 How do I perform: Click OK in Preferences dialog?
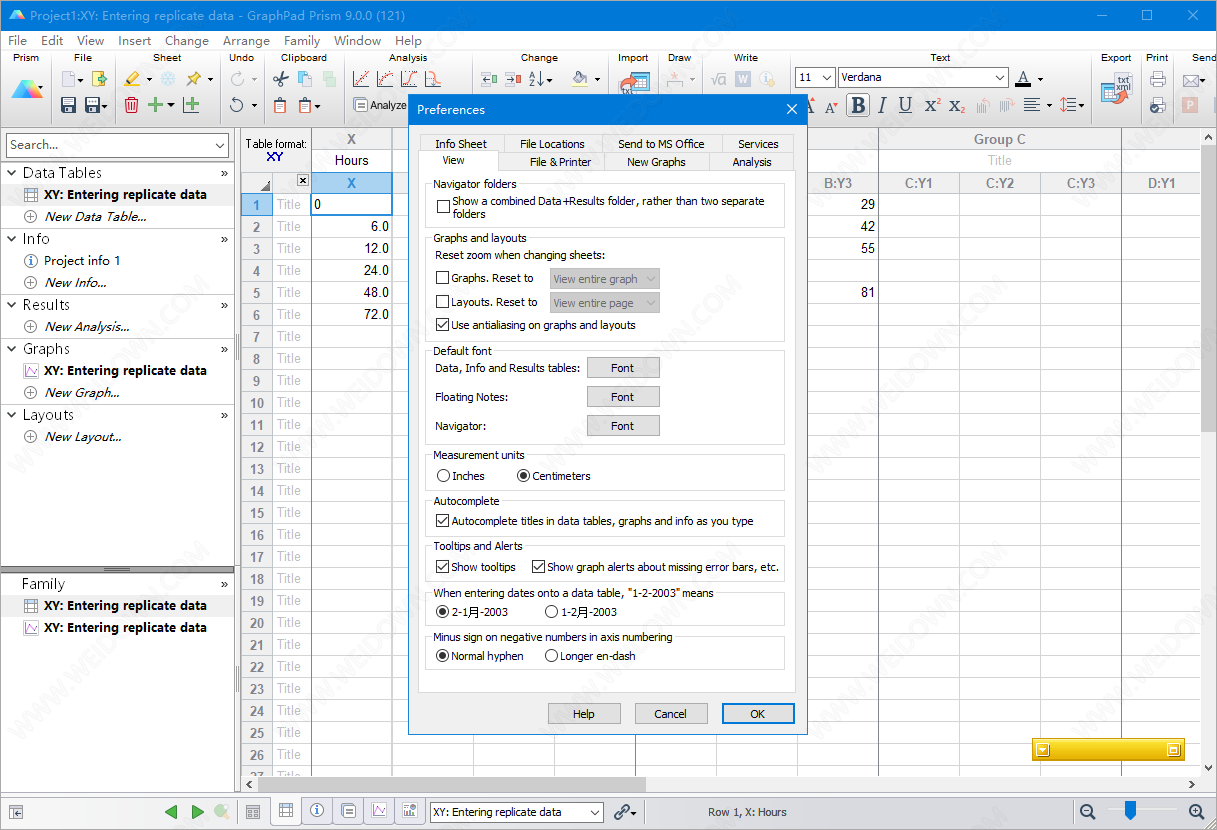tap(758, 714)
